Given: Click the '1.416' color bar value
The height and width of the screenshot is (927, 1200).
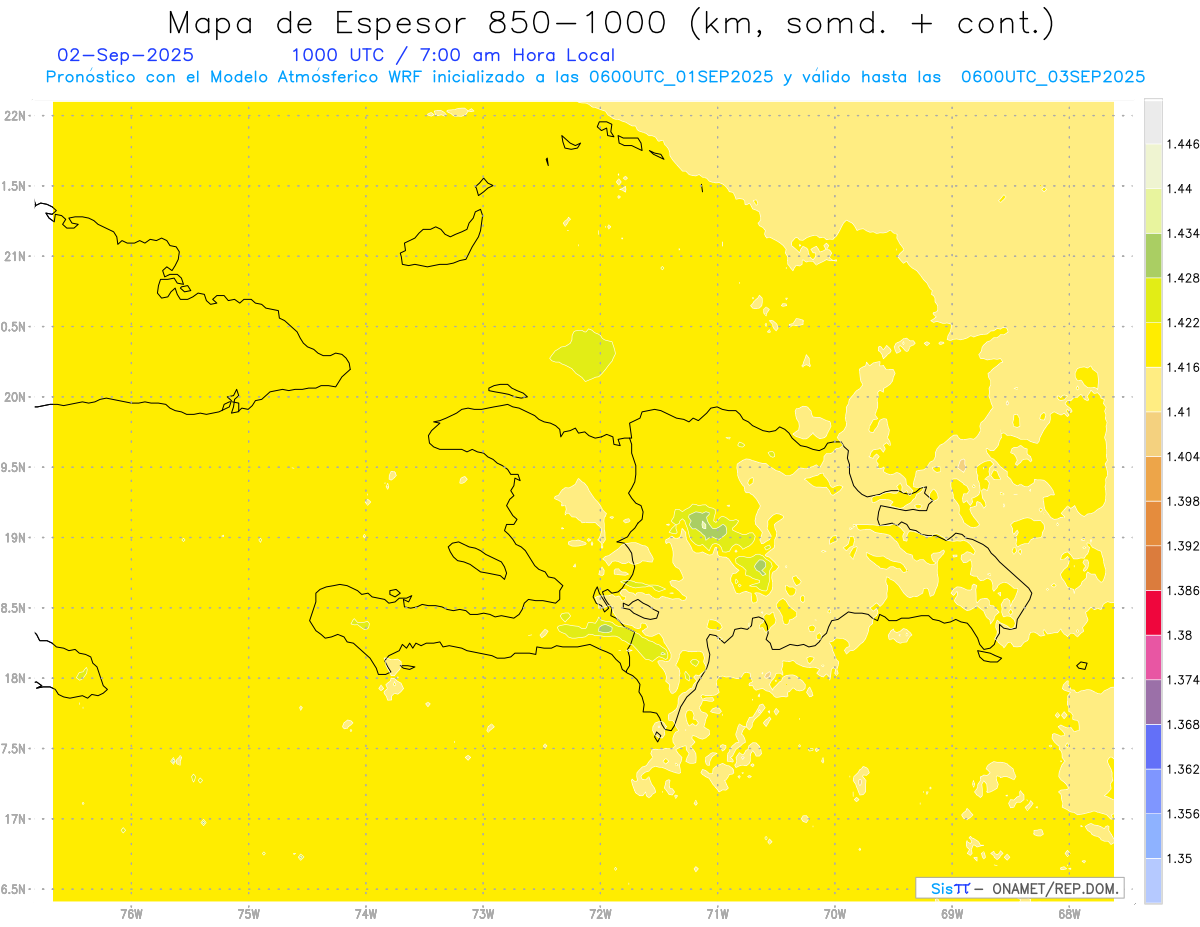Looking at the screenshot, I should 1183,367.
